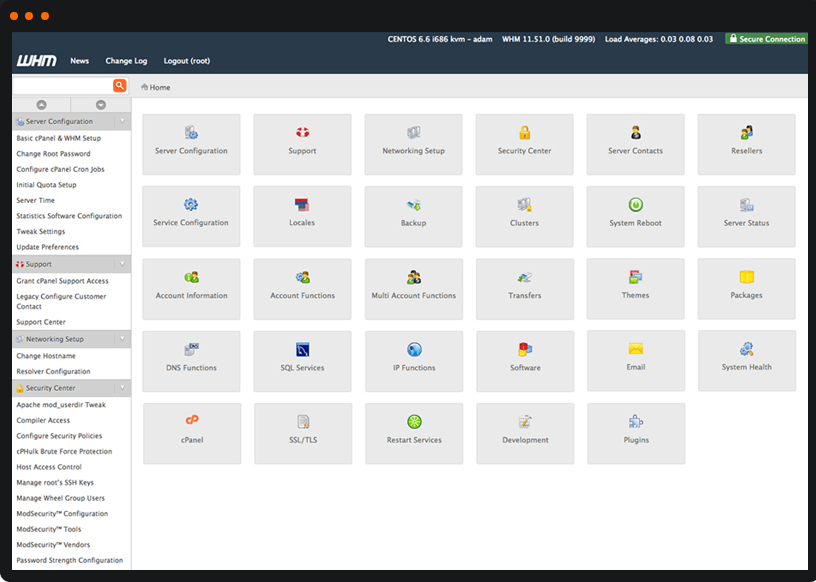
Task: Open Change Hostname link
Action: (46, 356)
